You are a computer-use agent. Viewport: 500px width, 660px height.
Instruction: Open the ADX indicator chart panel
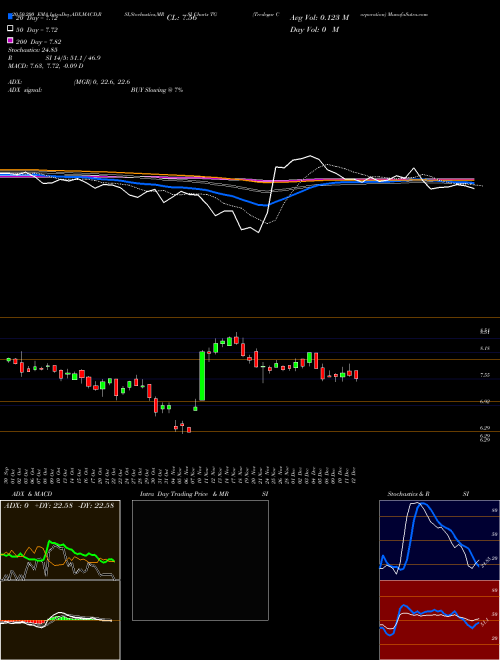[x=60, y=540]
